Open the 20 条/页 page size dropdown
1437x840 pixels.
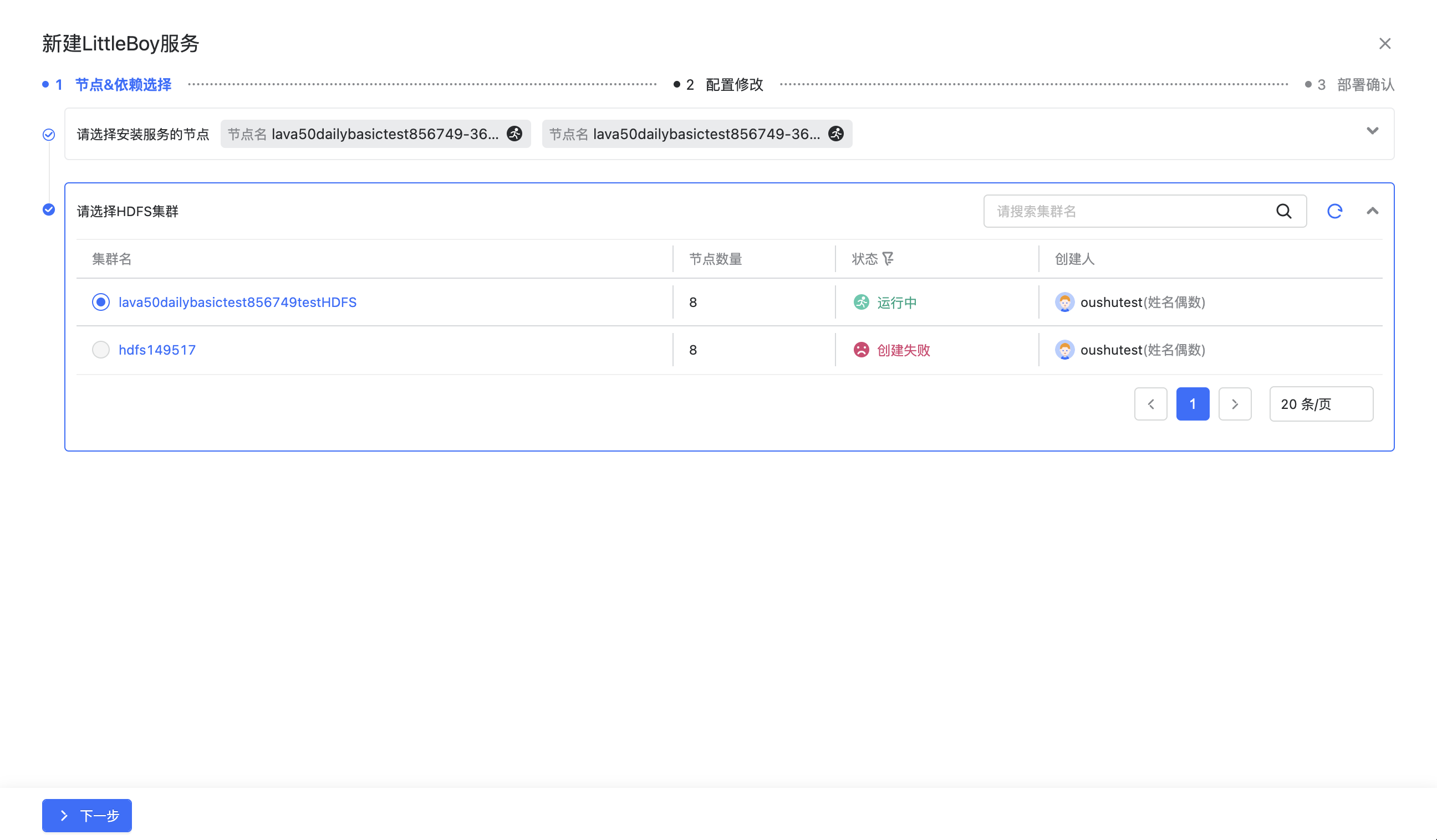coord(1321,404)
